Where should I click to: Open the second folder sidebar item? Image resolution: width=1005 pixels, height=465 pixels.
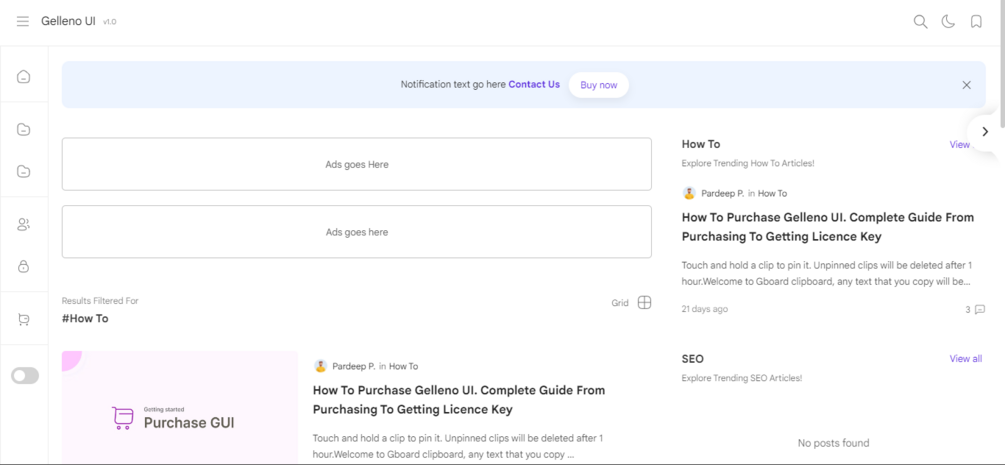pyautogui.click(x=24, y=172)
